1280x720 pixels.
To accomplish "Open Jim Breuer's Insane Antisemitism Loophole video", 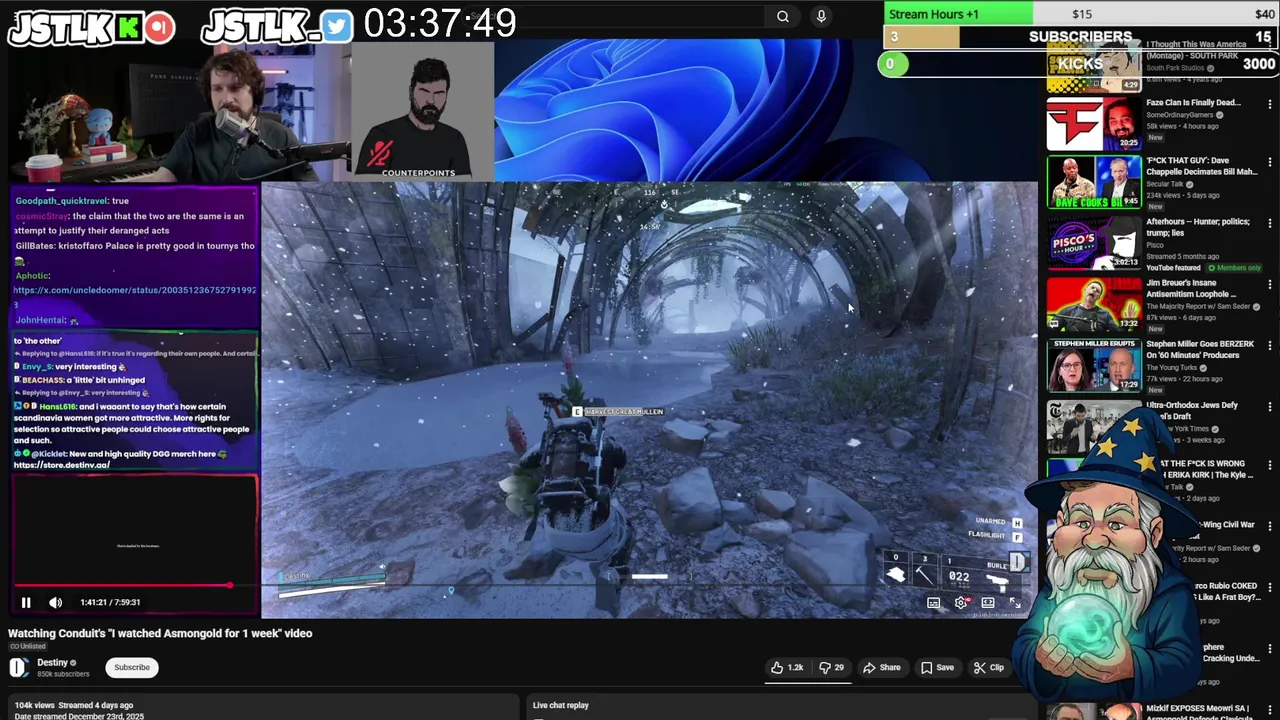I will [x=1193, y=288].
